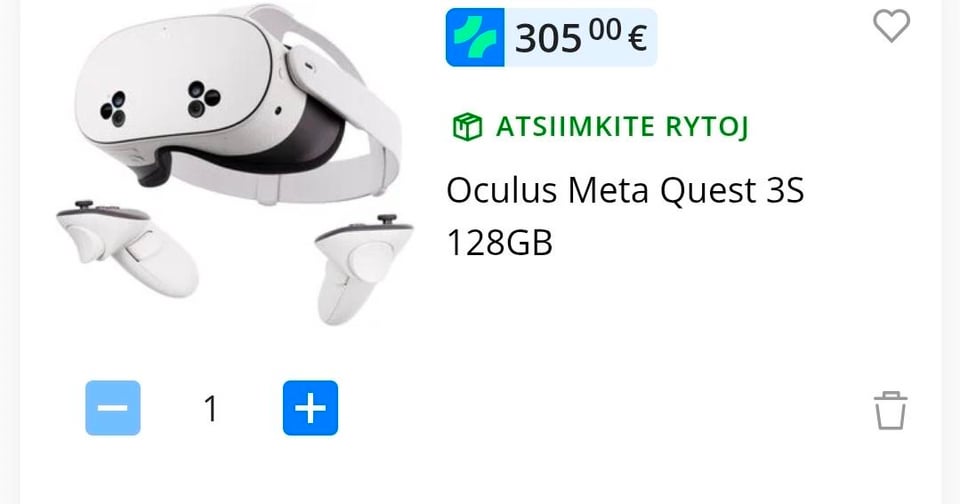Increase quantity with the blue plus button
960x504 pixels.
310,408
